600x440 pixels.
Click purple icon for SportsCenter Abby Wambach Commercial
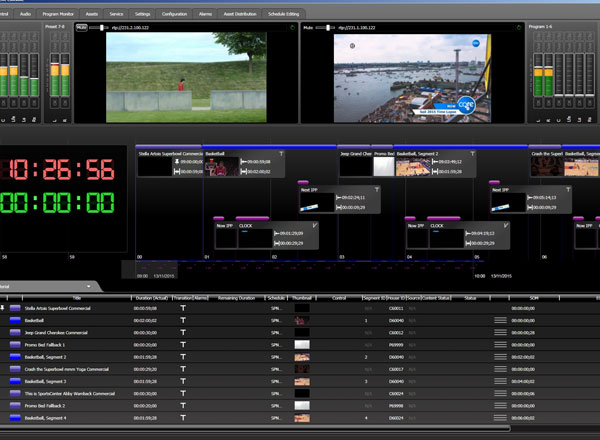pos(15,393)
